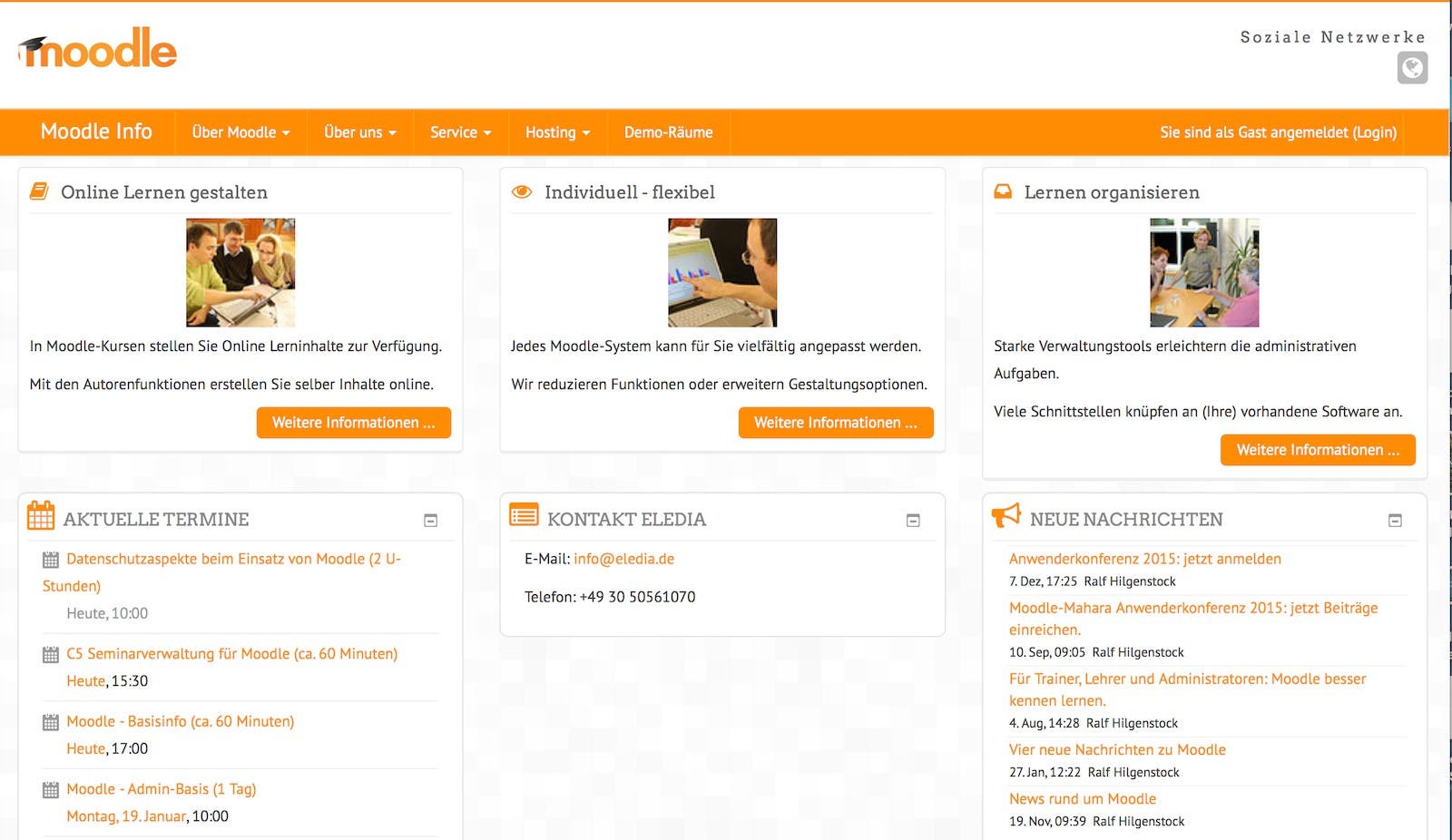
Task: Click the Soziale Netzwerke label
Action: coord(1333,37)
